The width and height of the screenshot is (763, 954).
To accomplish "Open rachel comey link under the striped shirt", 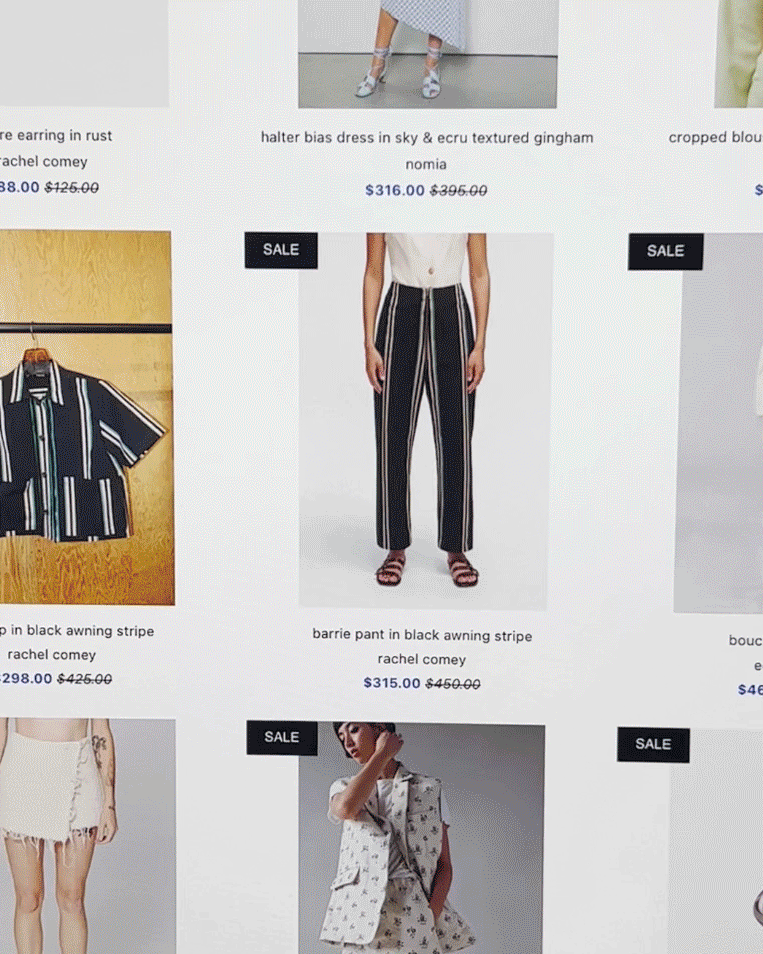I will (52, 655).
